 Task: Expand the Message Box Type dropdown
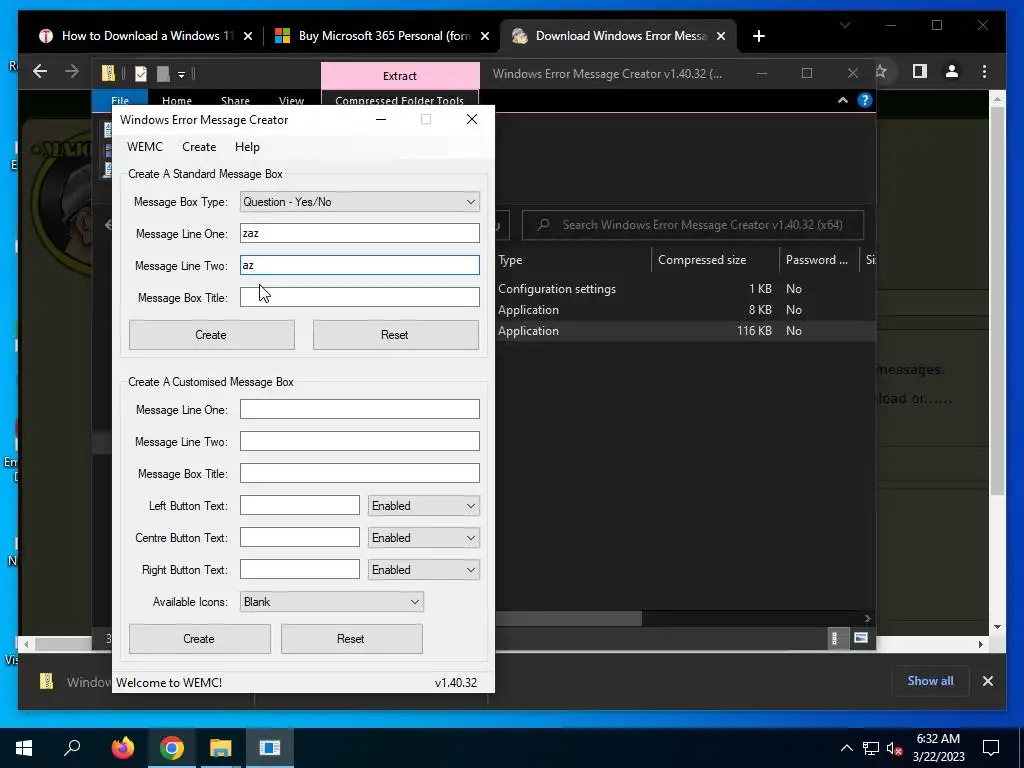click(x=360, y=202)
